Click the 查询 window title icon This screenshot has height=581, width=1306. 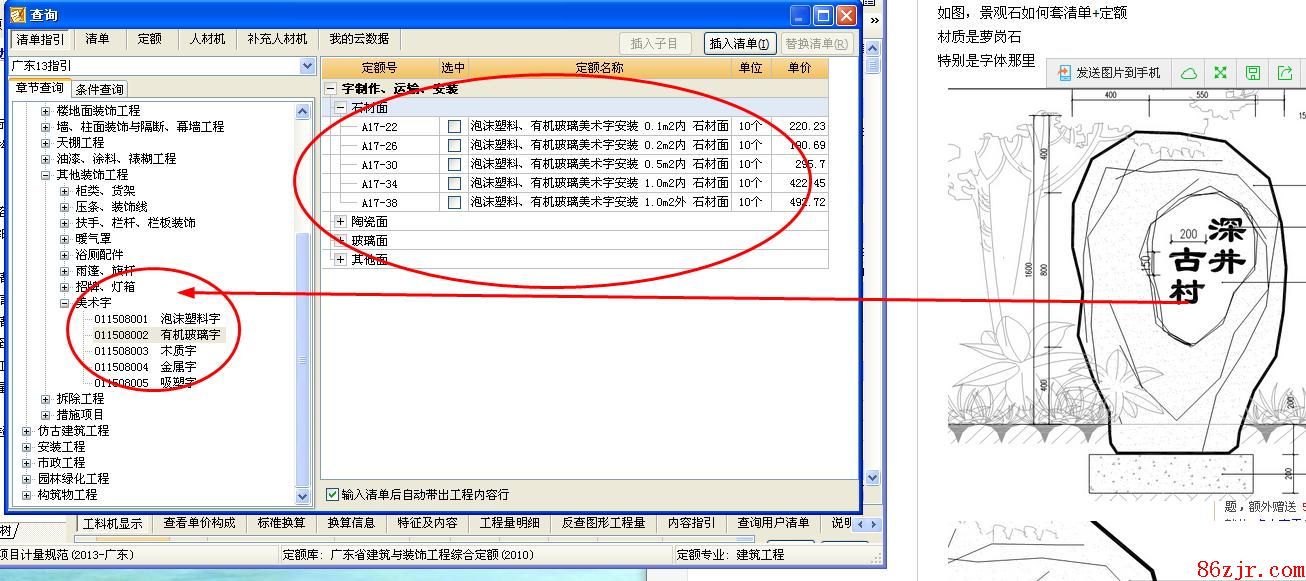[17, 15]
